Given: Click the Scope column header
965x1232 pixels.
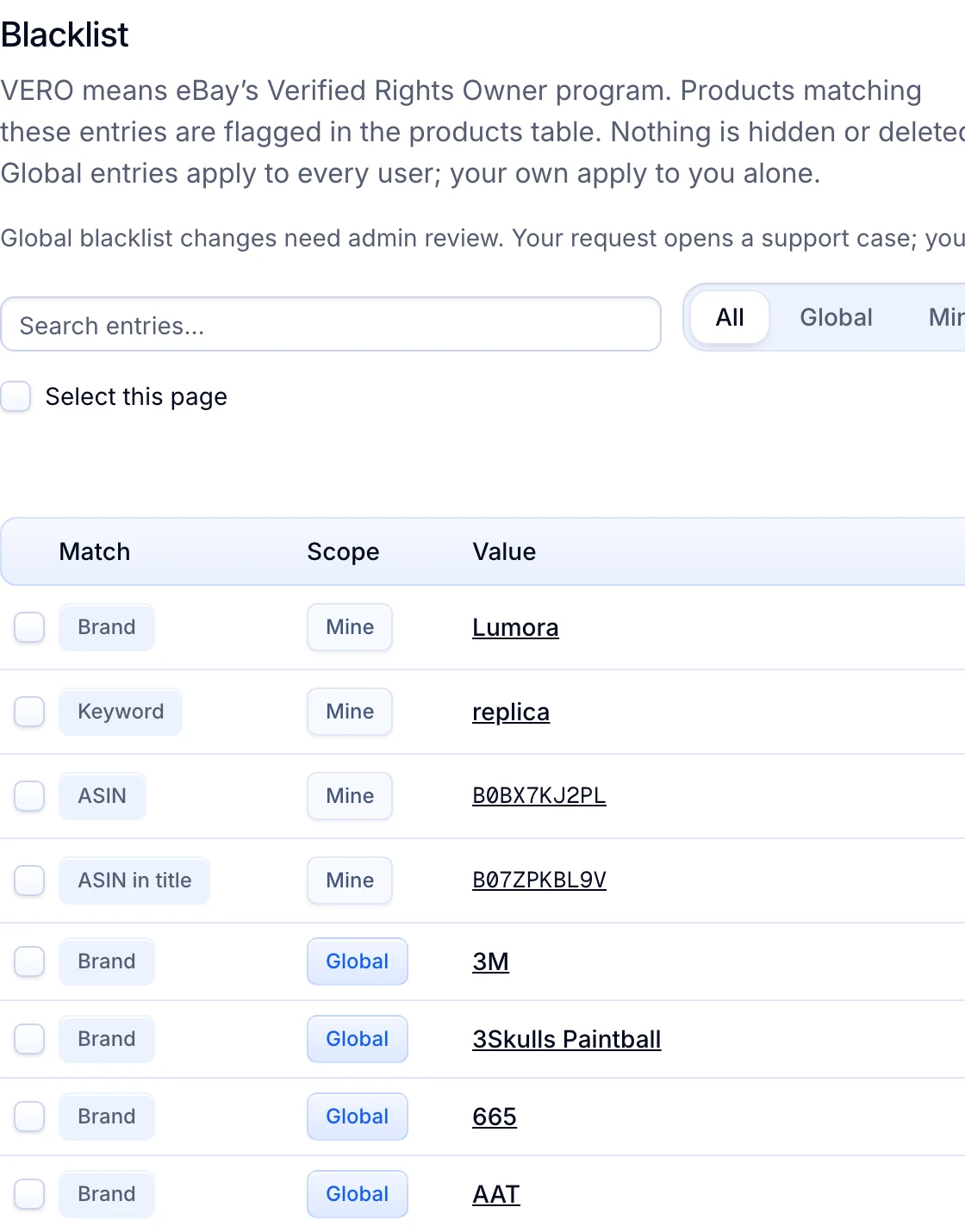Looking at the screenshot, I should coord(343,551).
